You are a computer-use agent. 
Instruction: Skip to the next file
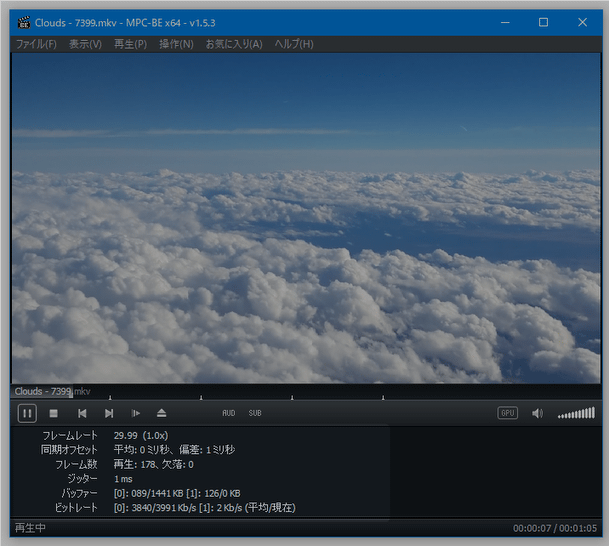click(x=109, y=413)
